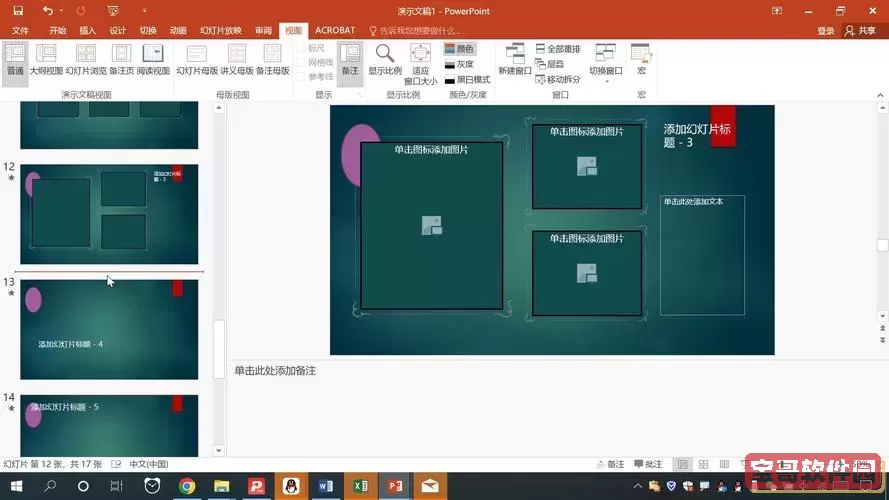Open Slide Master (幻灯片母版) view
Screen dimensions: 889x500
click(197, 59)
